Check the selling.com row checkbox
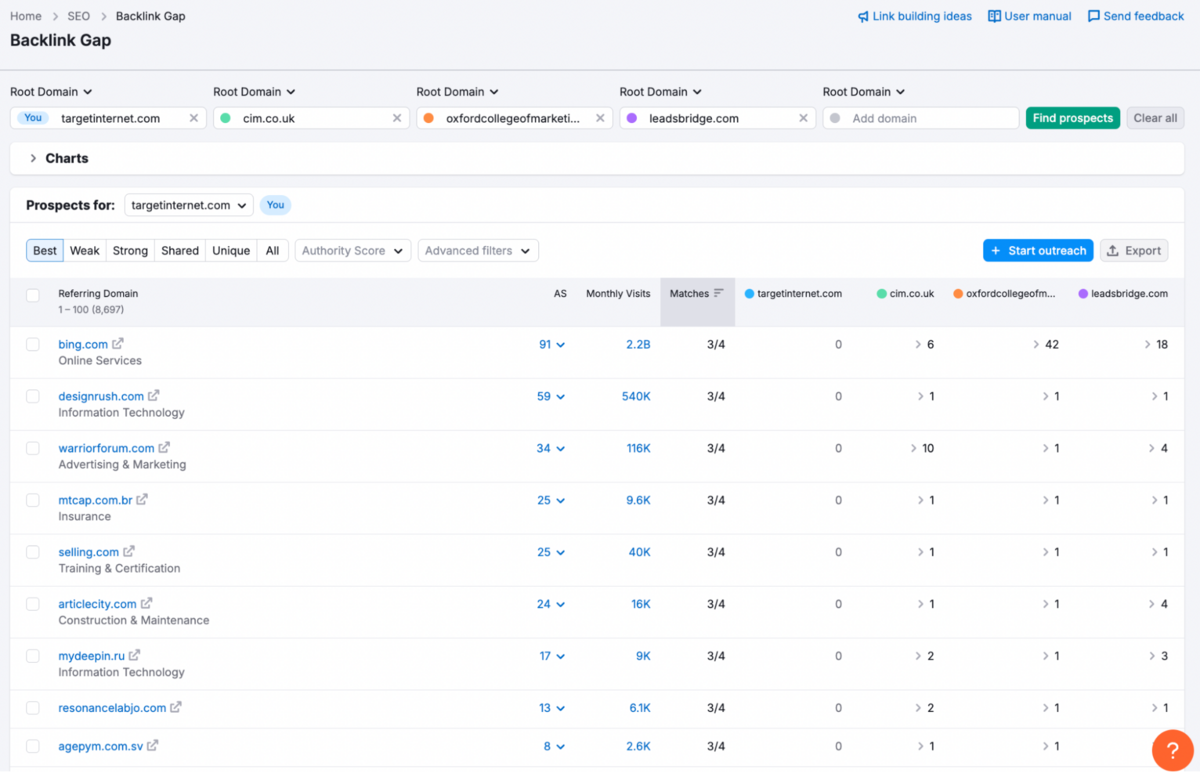 (x=33, y=552)
